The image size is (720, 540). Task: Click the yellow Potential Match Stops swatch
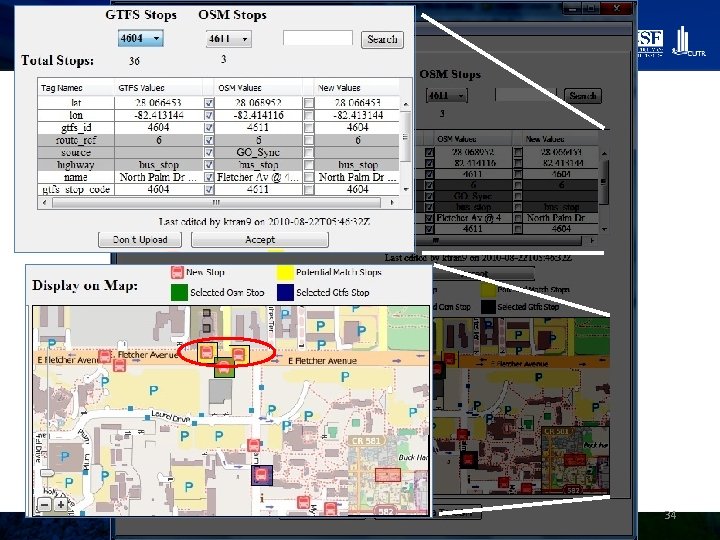(x=285, y=273)
